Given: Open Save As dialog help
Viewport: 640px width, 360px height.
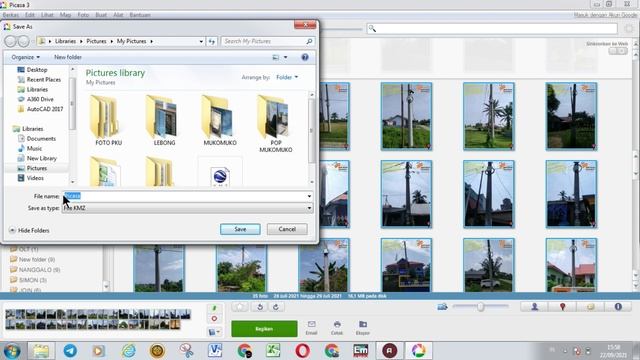Looking at the screenshot, I should [x=305, y=58].
